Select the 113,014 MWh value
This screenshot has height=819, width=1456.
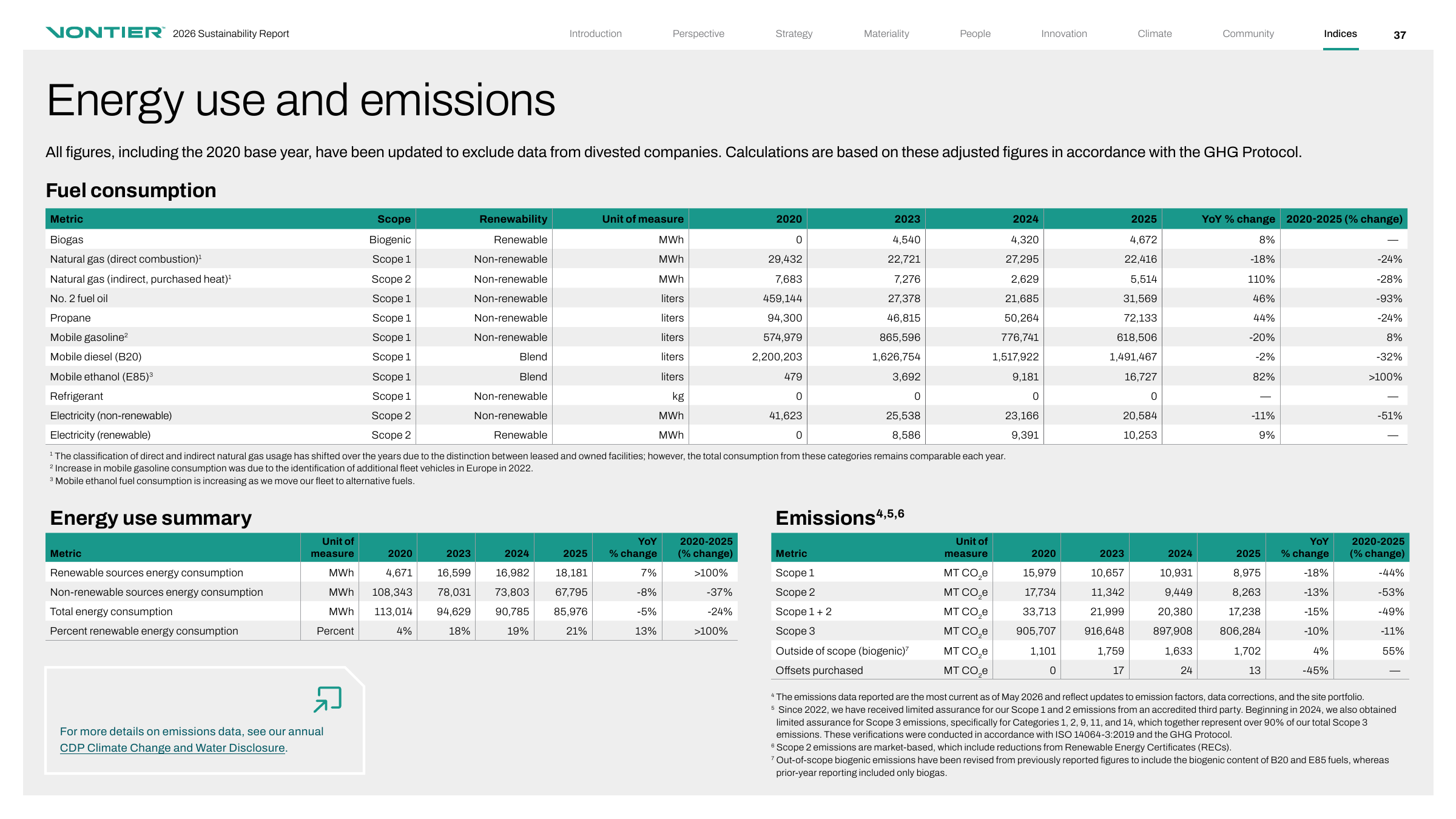click(393, 612)
